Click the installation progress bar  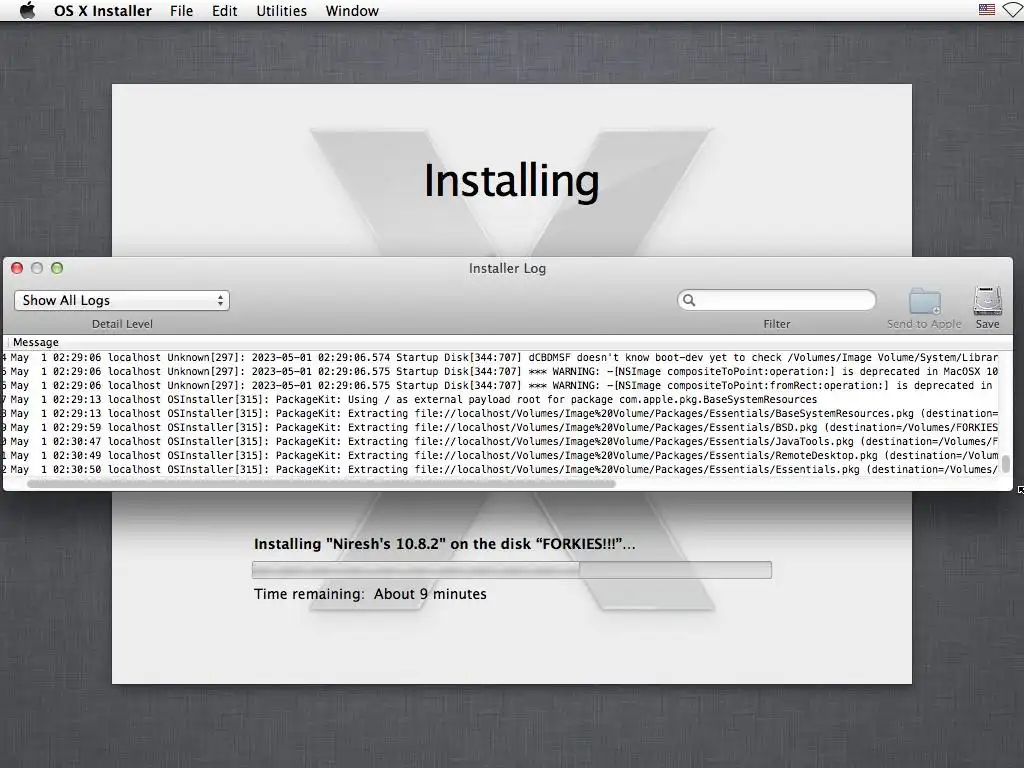(x=511, y=569)
